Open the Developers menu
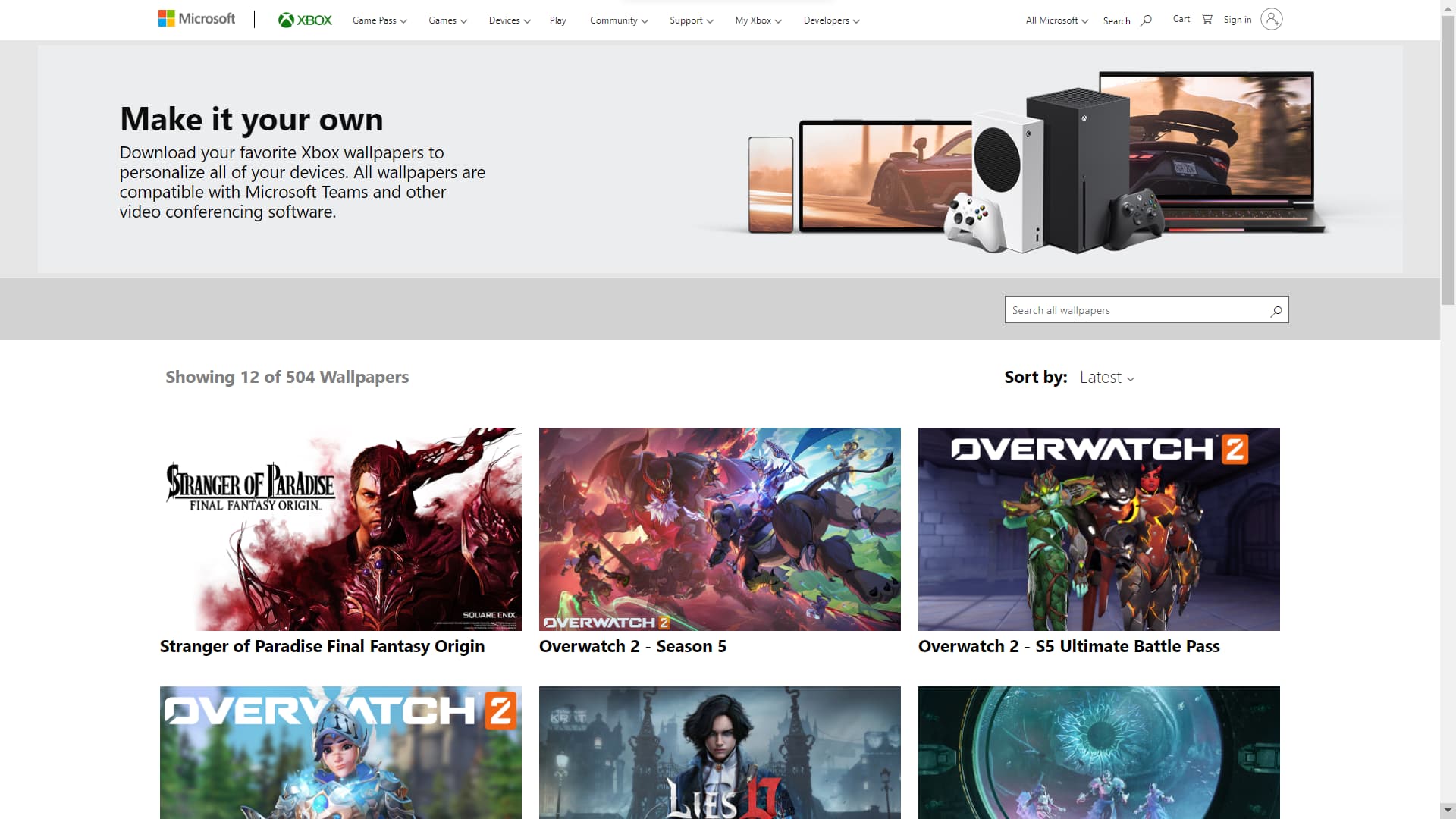Image resolution: width=1456 pixels, height=819 pixels. click(831, 20)
